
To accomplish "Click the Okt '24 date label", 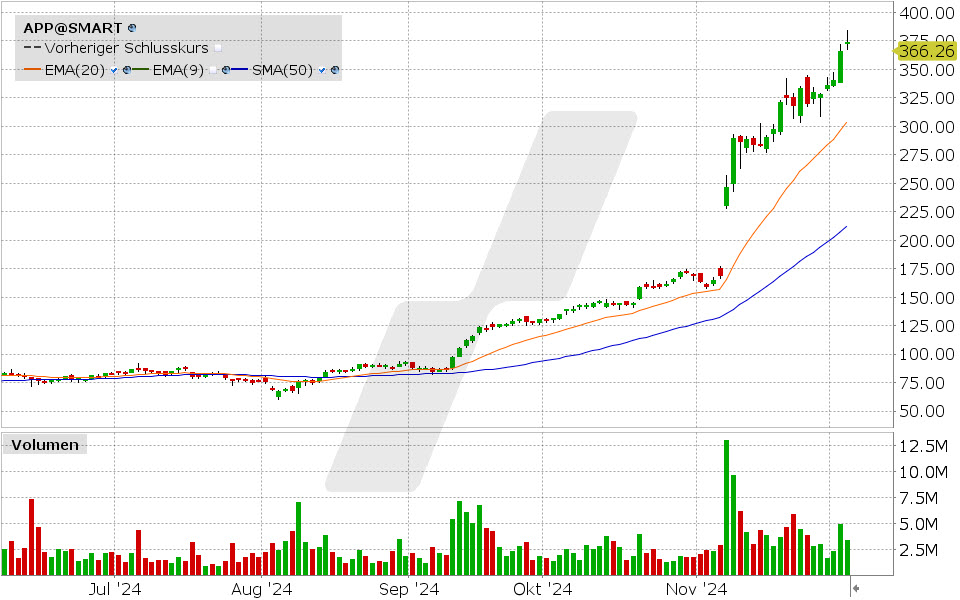I will click(x=542, y=589).
